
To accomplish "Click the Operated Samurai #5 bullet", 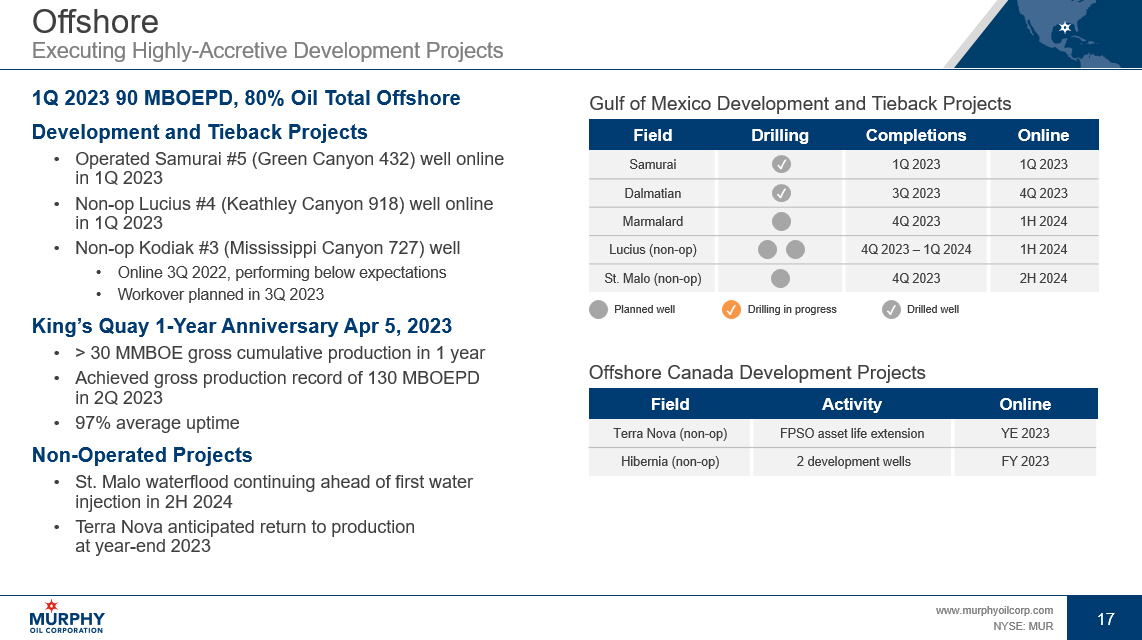I will tap(289, 168).
